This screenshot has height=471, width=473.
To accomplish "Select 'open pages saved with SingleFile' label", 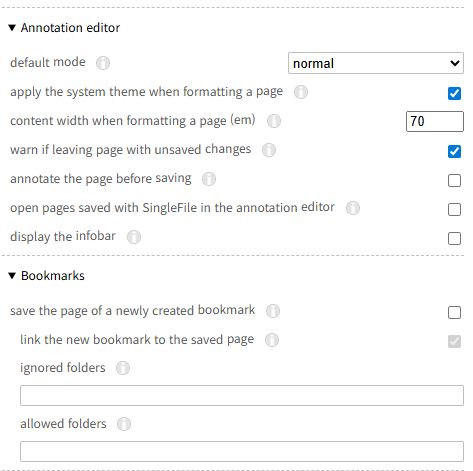I will click(172, 208).
